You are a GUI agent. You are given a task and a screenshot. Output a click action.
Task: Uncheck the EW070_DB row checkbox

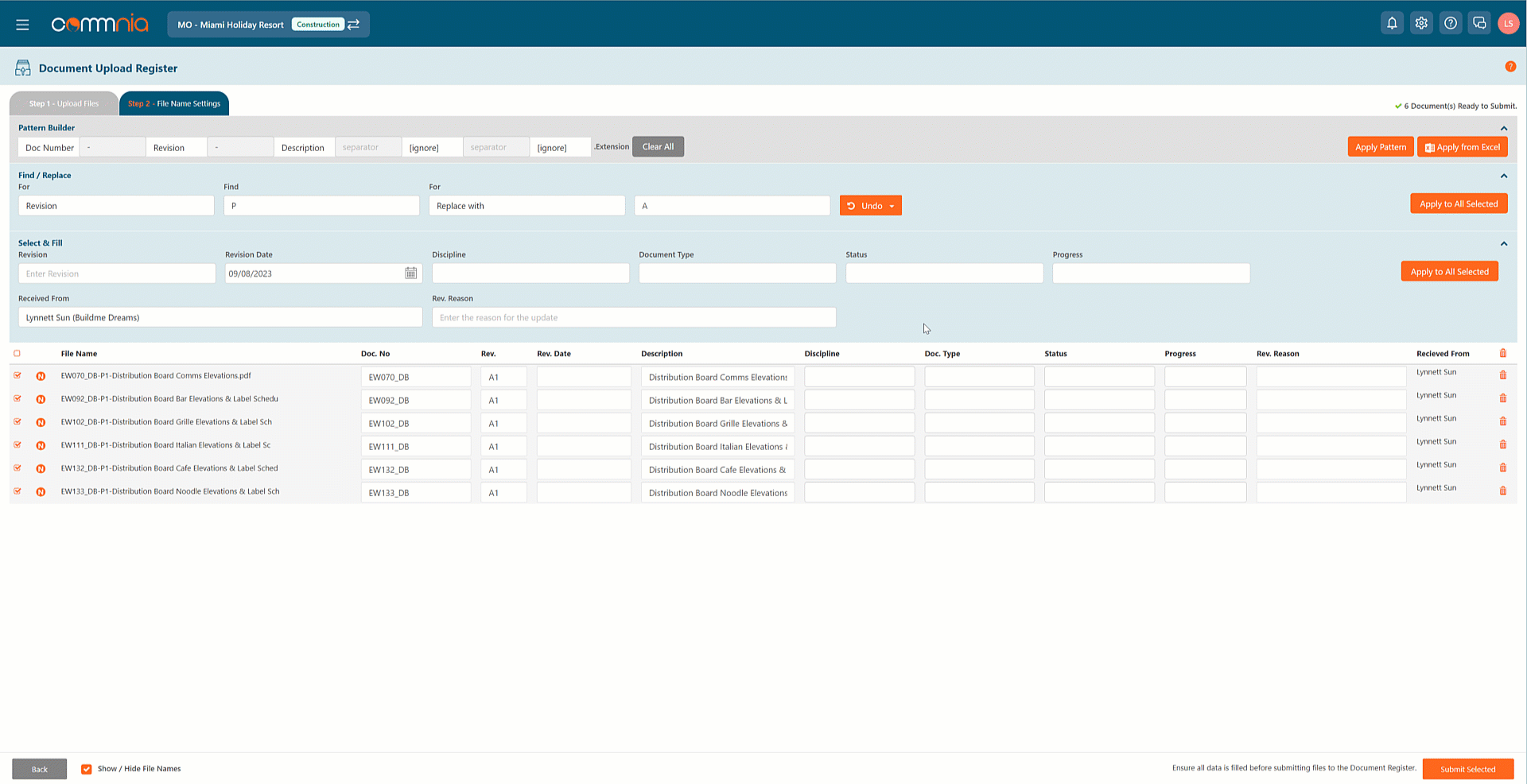[17, 375]
